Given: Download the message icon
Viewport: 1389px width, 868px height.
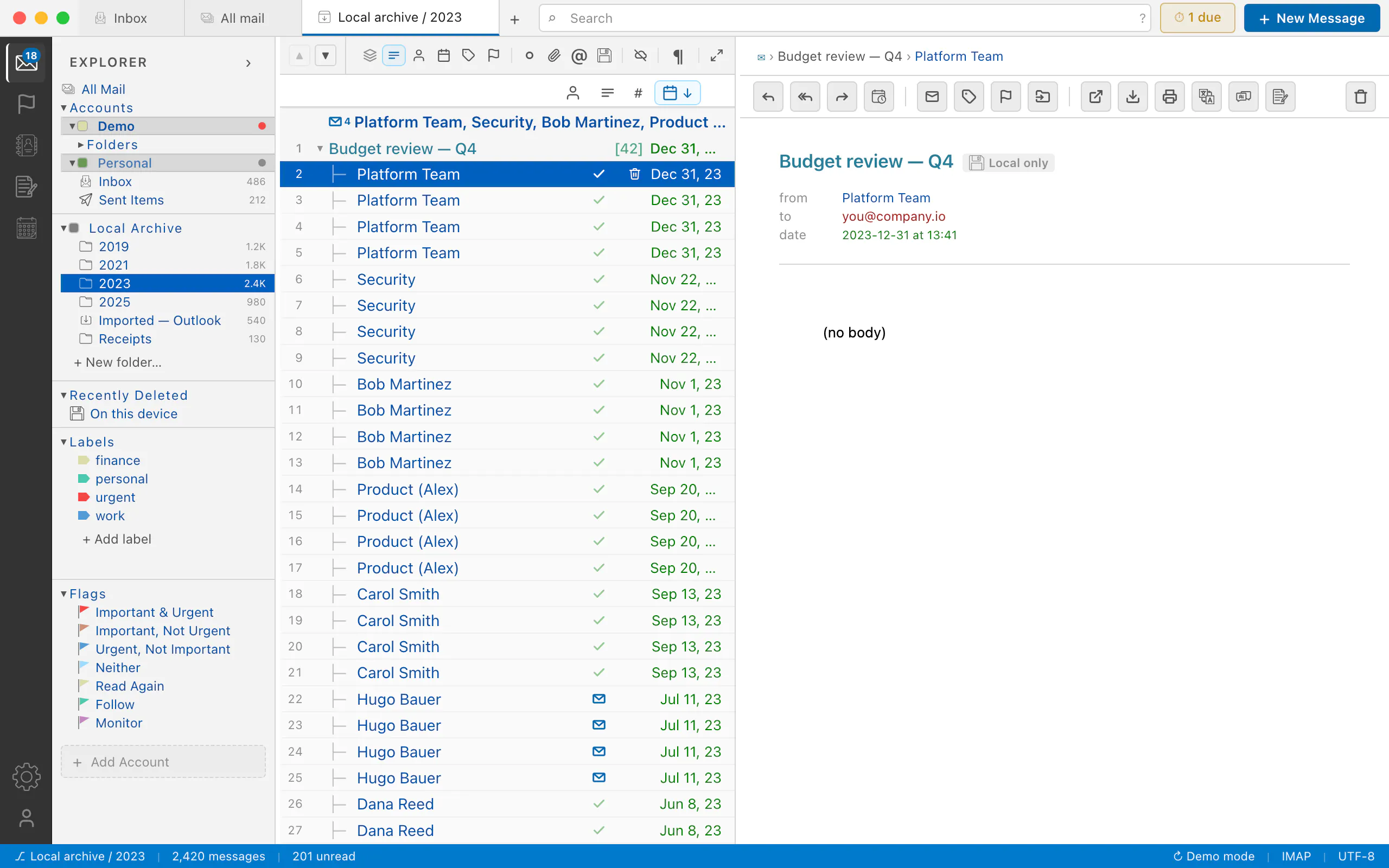Looking at the screenshot, I should pos(1132,97).
